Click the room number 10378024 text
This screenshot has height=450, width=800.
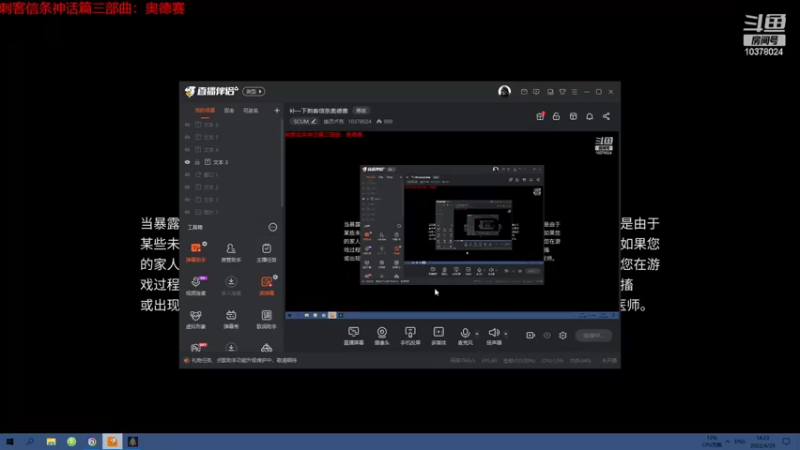[x=360, y=121]
